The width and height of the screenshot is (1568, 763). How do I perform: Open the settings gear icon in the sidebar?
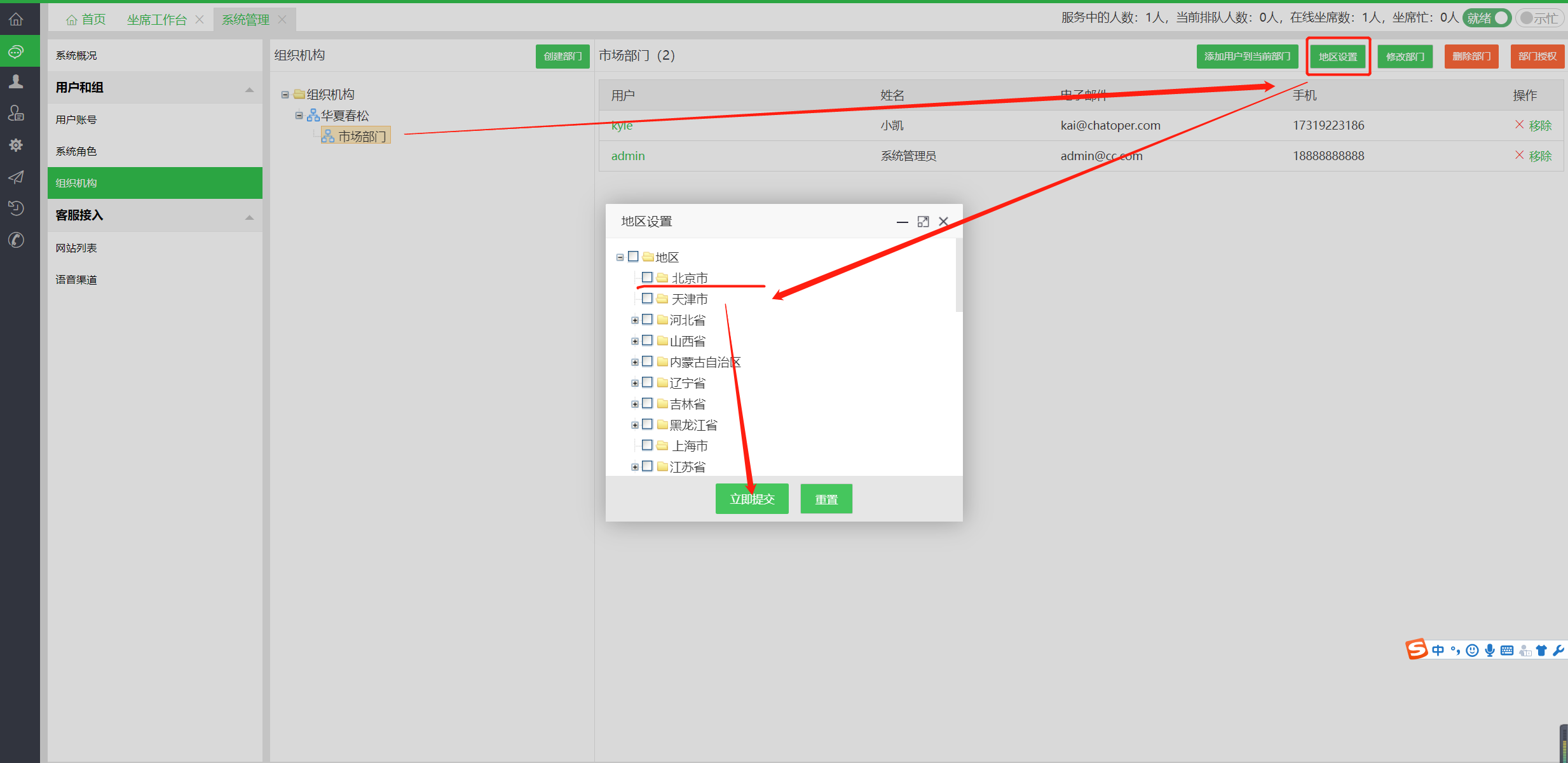16,145
